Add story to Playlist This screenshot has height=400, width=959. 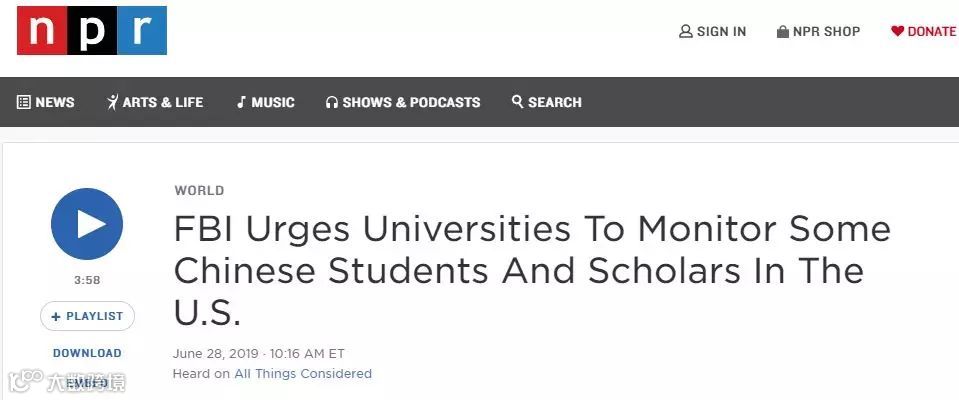(x=87, y=316)
